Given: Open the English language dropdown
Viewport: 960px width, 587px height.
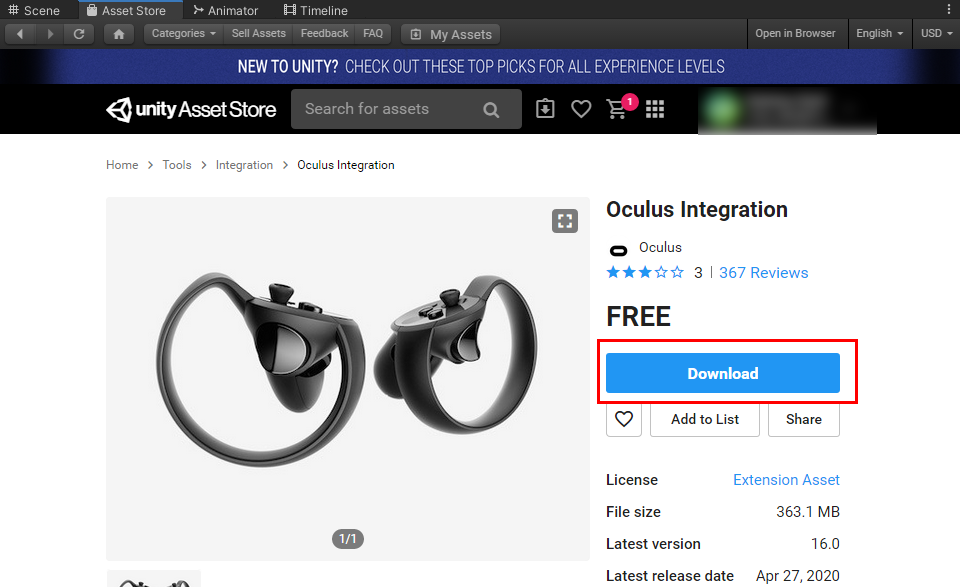Looking at the screenshot, I should point(879,34).
